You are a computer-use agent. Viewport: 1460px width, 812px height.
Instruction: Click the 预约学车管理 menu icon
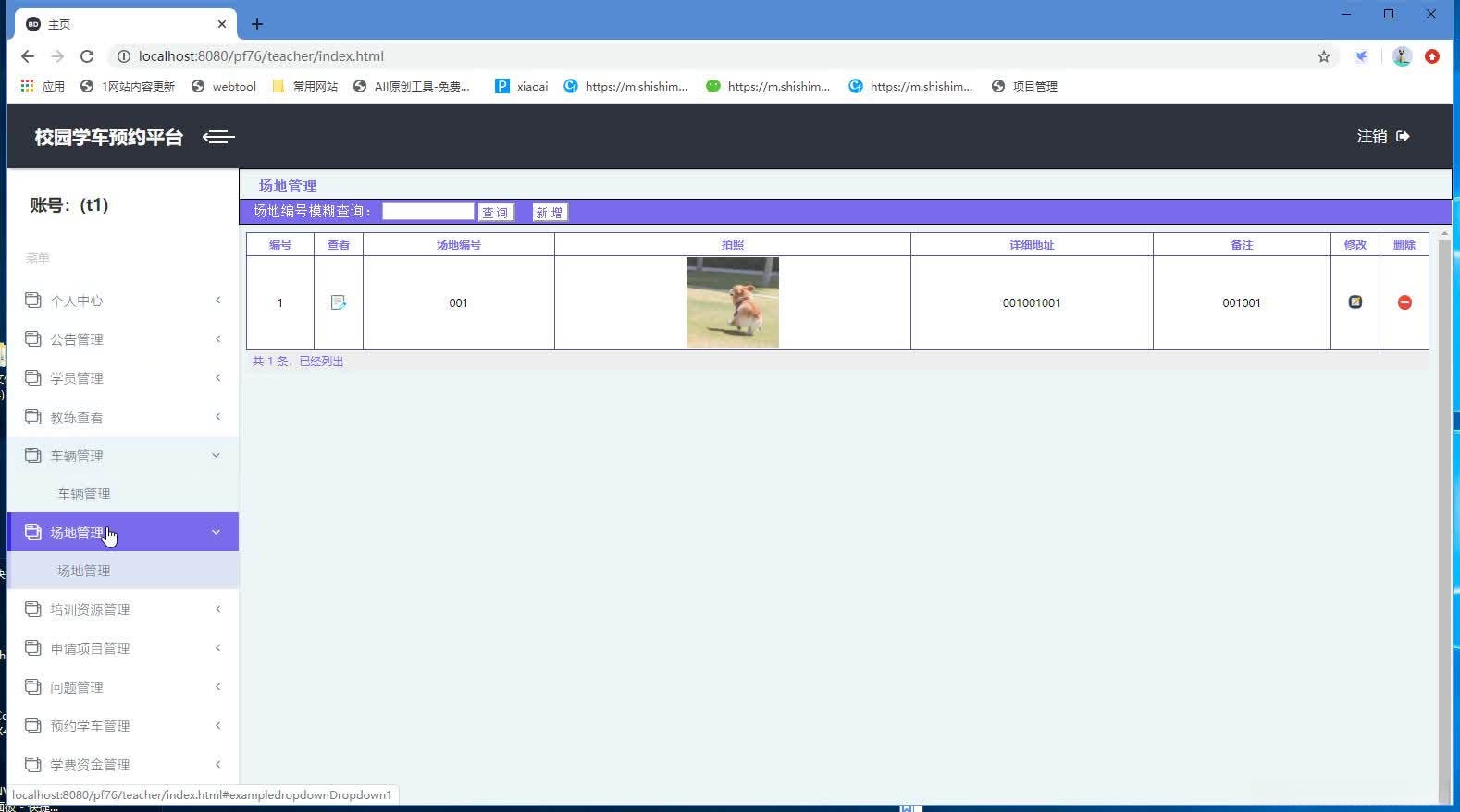(x=33, y=725)
